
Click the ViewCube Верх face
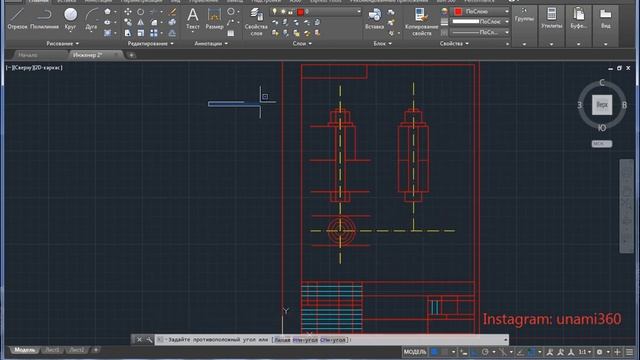[x=602, y=105]
